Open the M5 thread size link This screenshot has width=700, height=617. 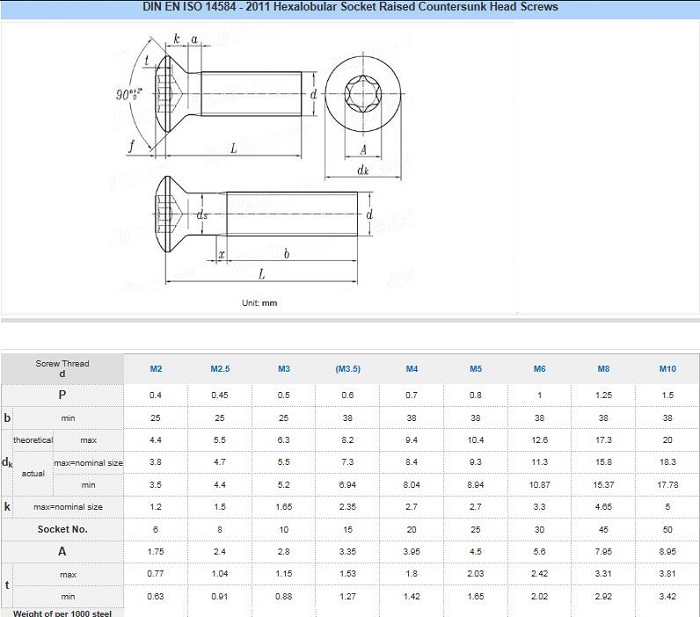(x=475, y=369)
